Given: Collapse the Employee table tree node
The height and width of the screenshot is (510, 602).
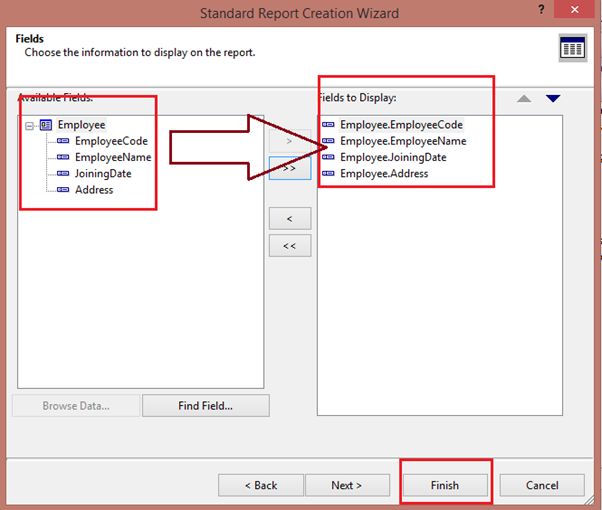Looking at the screenshot, I should click(x=29, y=126).
